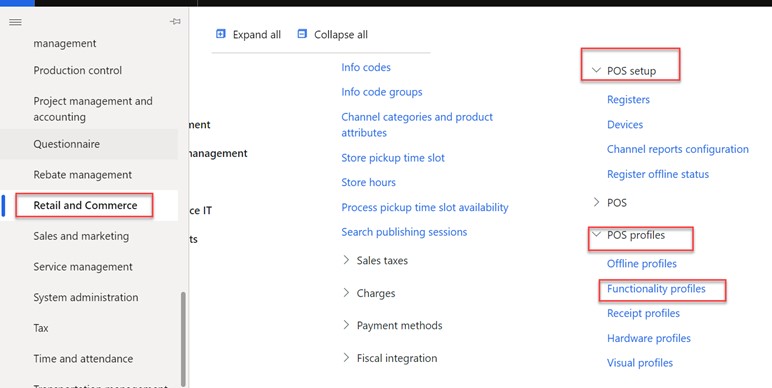Open Info code groups link
The width and height of the screenshot is (772, 388).
click(382, 92)
